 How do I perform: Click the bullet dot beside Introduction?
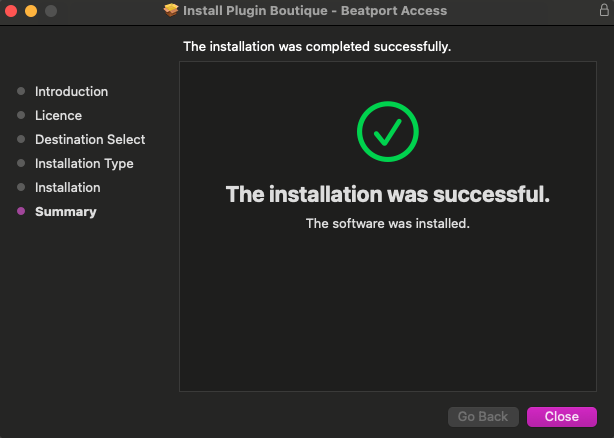(x=21, y=91)
